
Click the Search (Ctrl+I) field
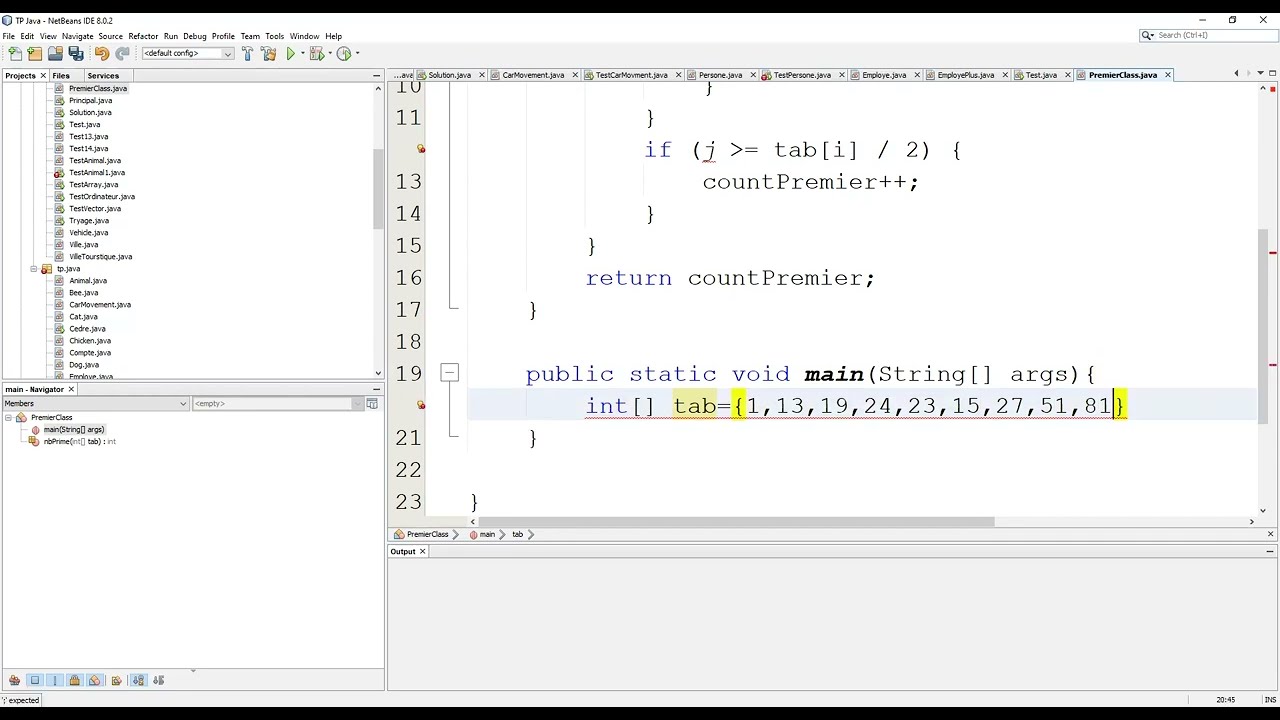pos(1207,35)
